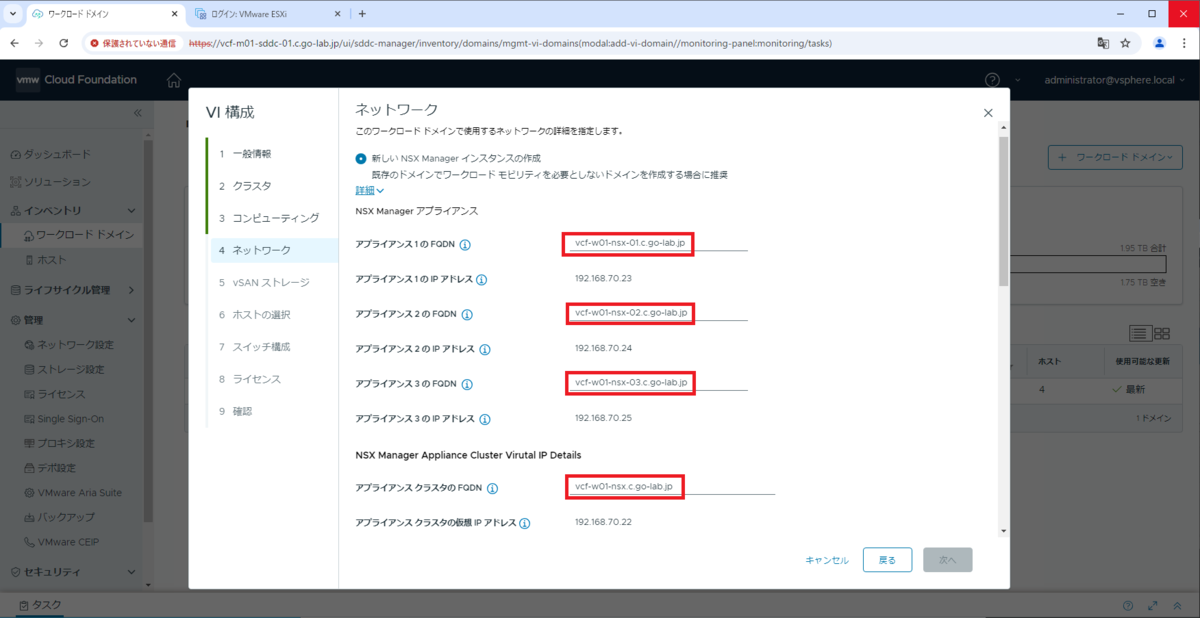
Task: Show info for アプライアンス 1 の IP アドレス
Action: pos(481,280)
